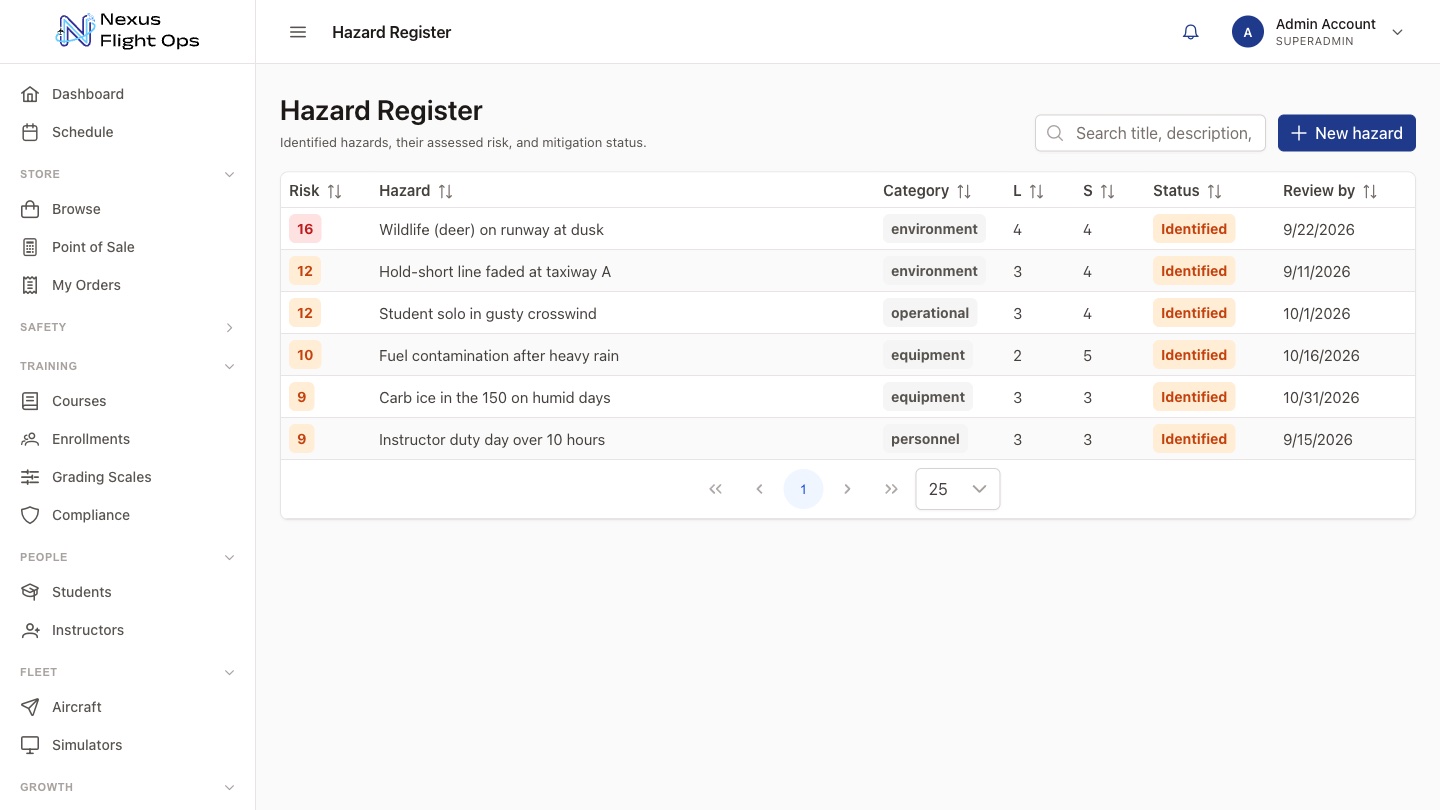Create a New hazard
The height and width of the screenshot is (810, 1440).
[1346, 133]
